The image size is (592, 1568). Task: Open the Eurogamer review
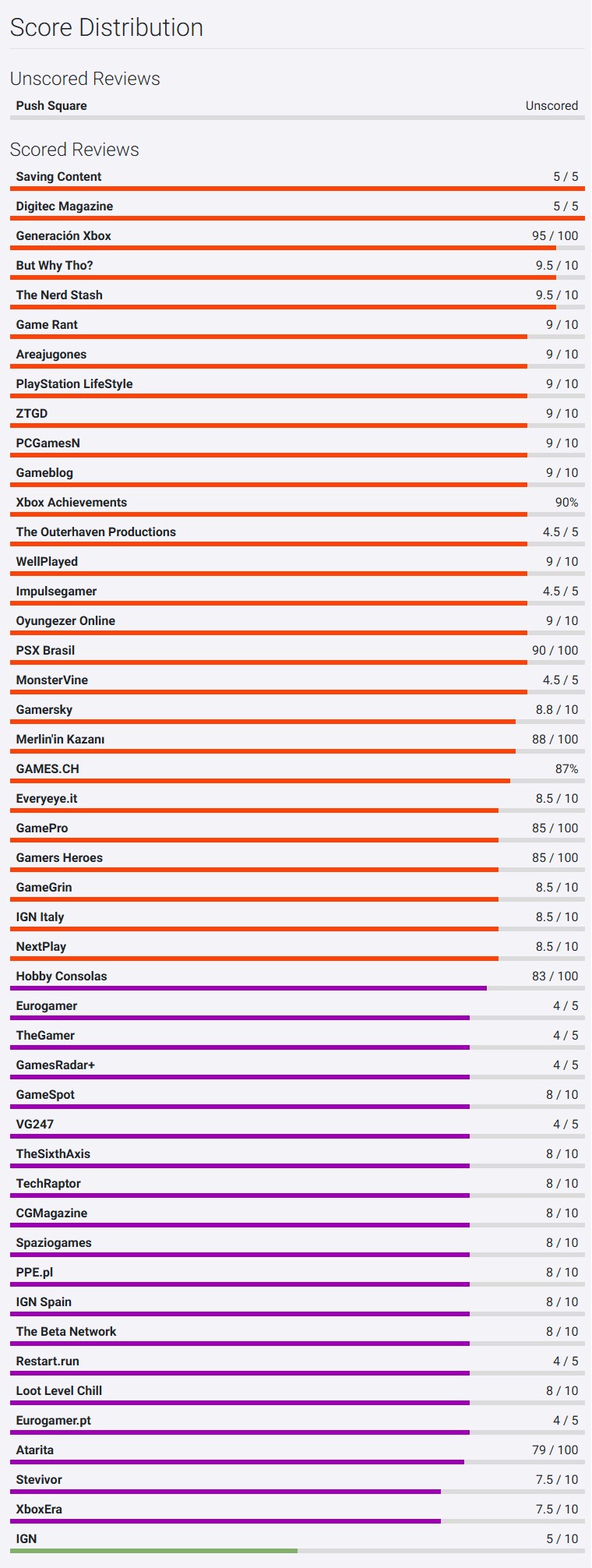click(47, 1006)
